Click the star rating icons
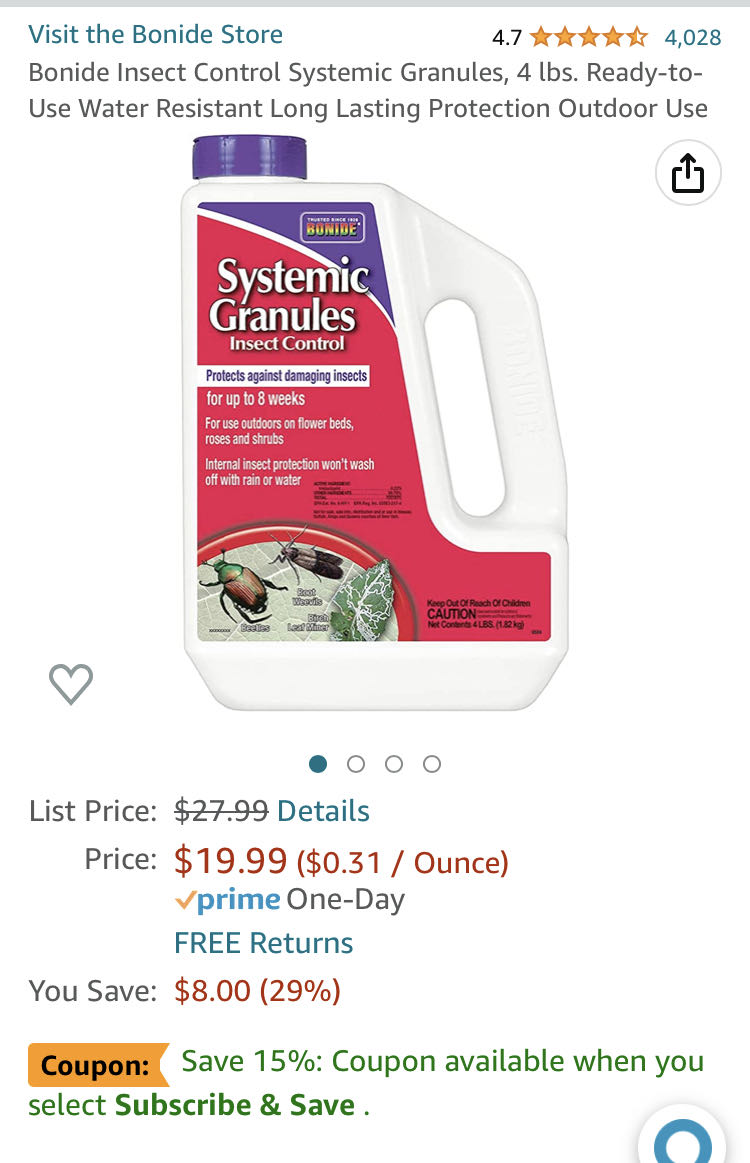 [590, 36]
